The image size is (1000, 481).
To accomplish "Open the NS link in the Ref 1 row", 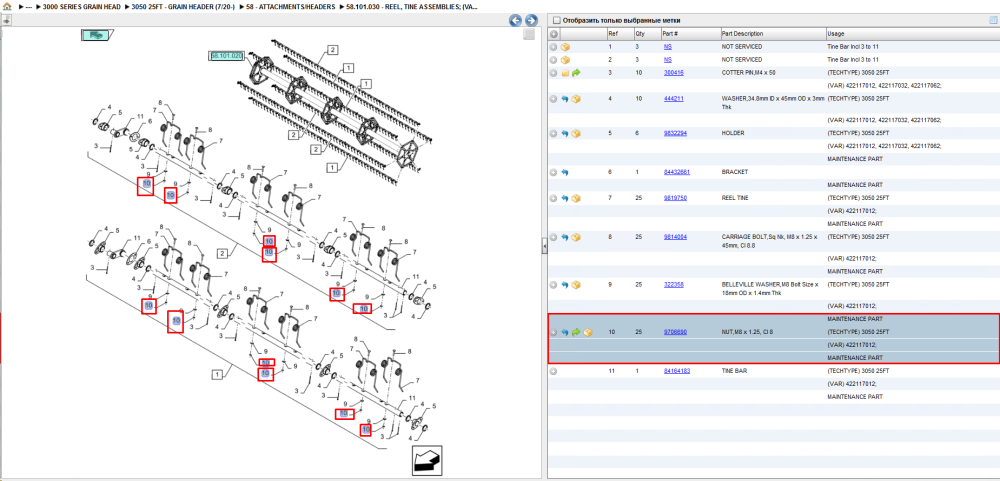I will point(668,47).
